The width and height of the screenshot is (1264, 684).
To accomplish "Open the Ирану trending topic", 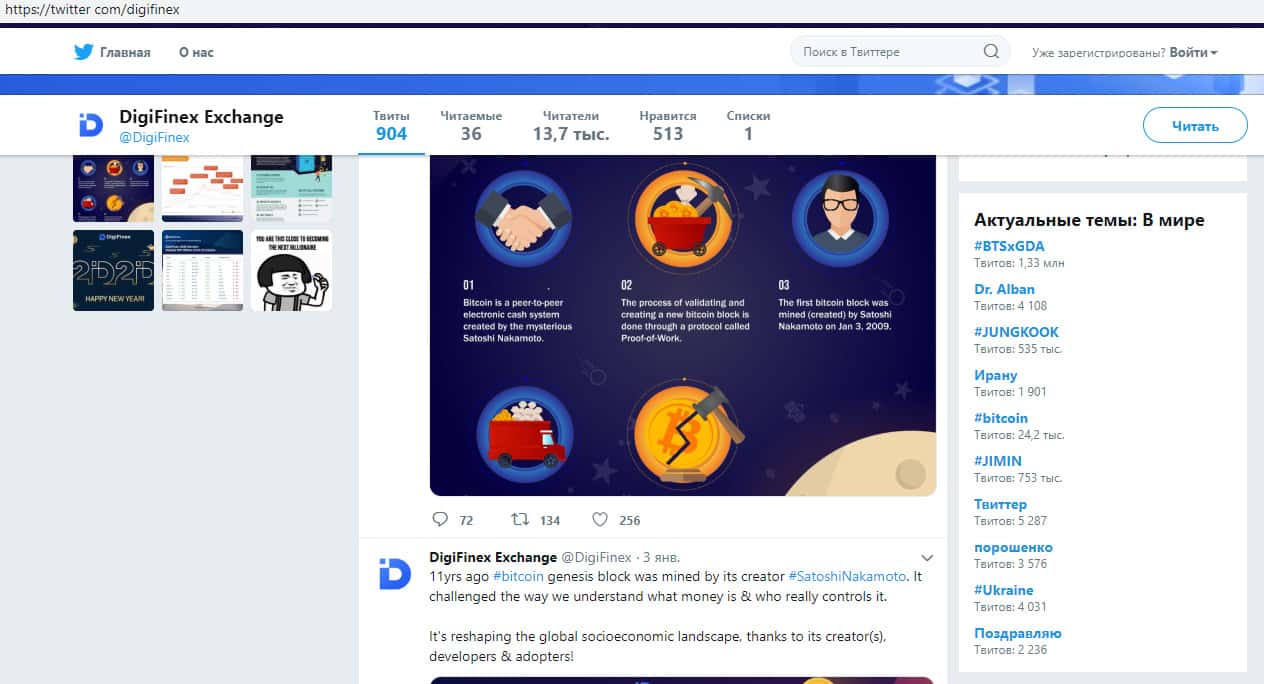I will click(x=995, y=375).
